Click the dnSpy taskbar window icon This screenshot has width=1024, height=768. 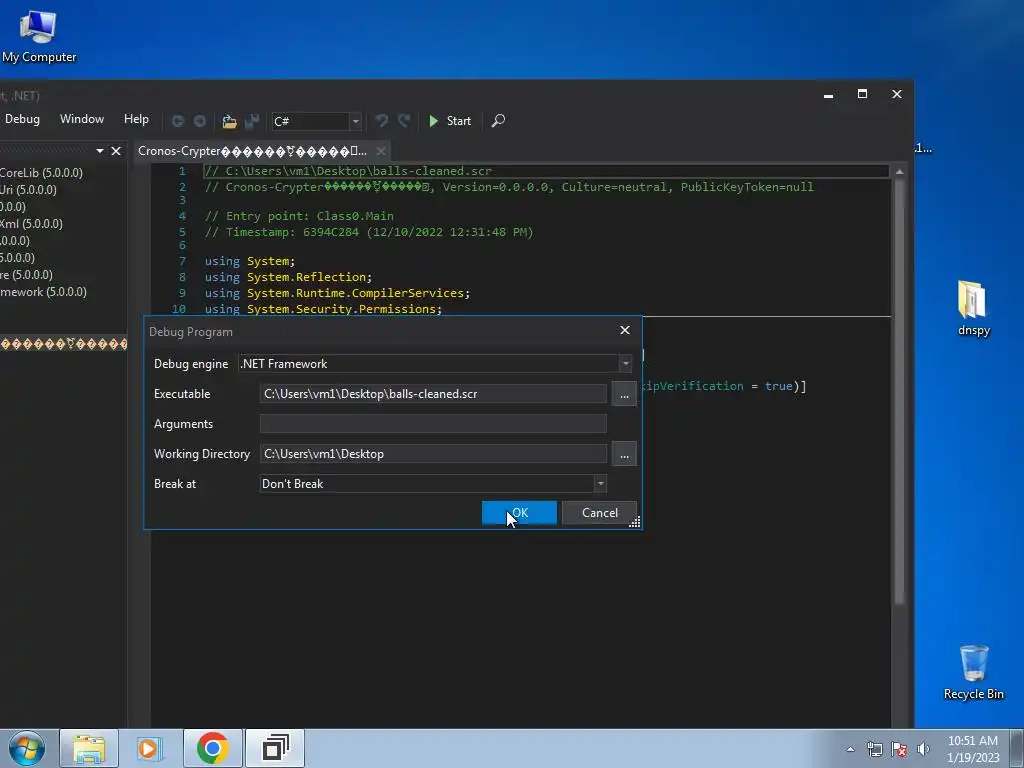[x=275, y=748]
